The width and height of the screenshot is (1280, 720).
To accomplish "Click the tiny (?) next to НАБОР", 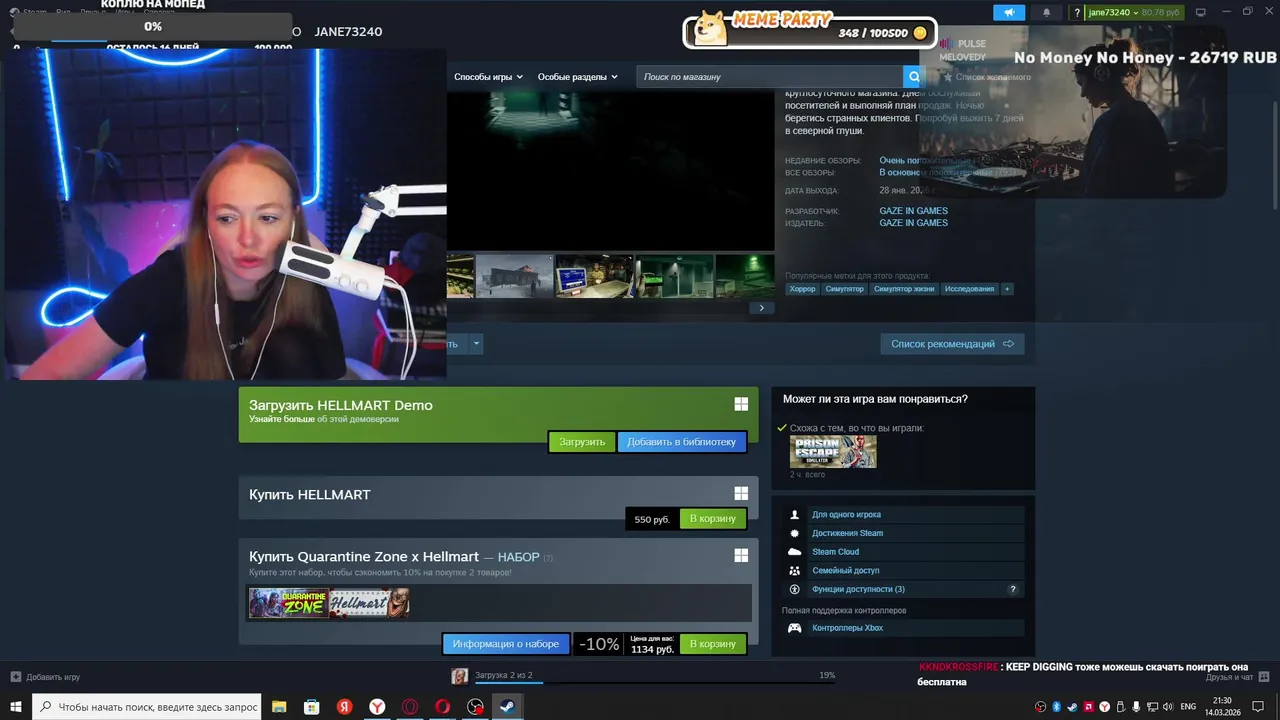I will point(548,558).
